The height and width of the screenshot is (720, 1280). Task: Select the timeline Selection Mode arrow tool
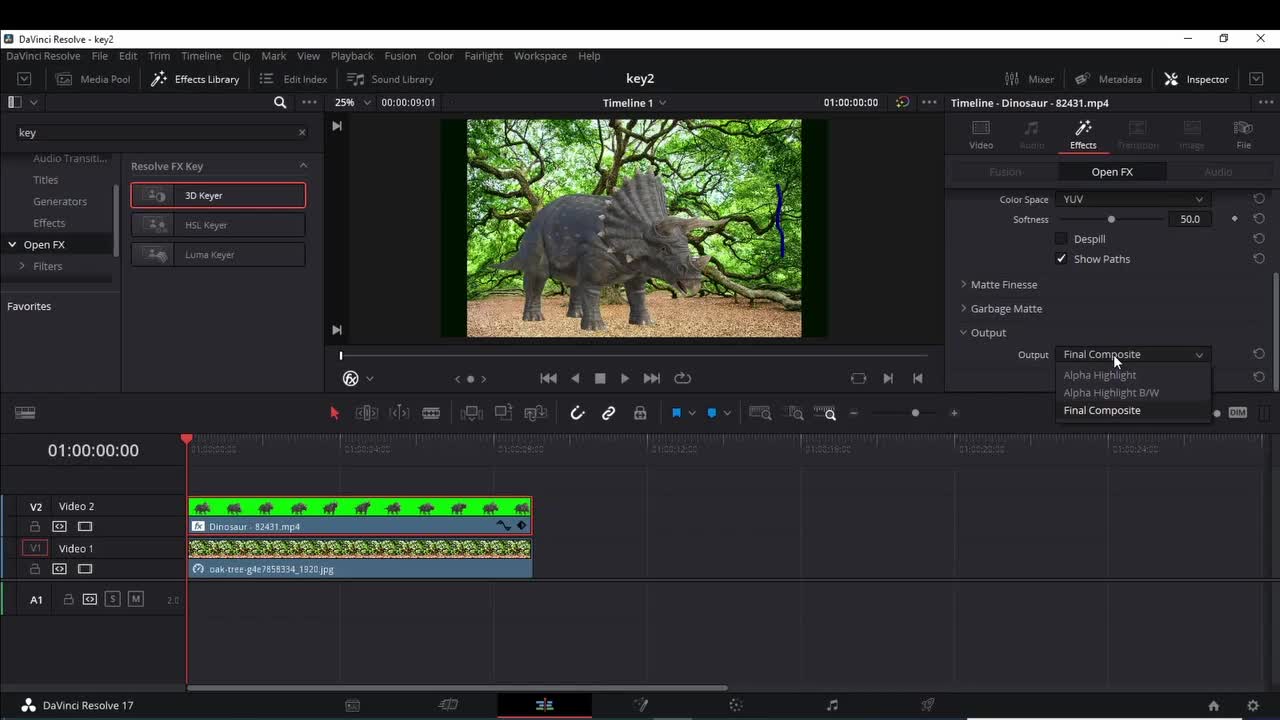(335, 413)
